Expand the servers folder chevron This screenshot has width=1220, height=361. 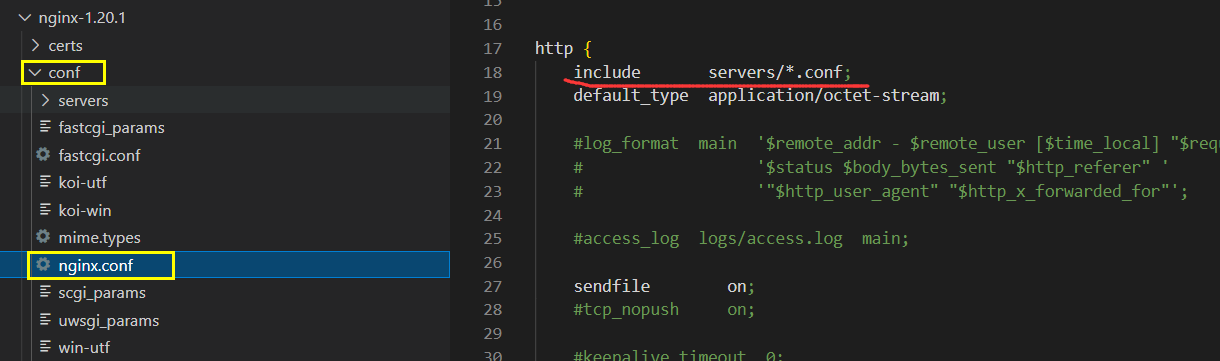(45, 101)
